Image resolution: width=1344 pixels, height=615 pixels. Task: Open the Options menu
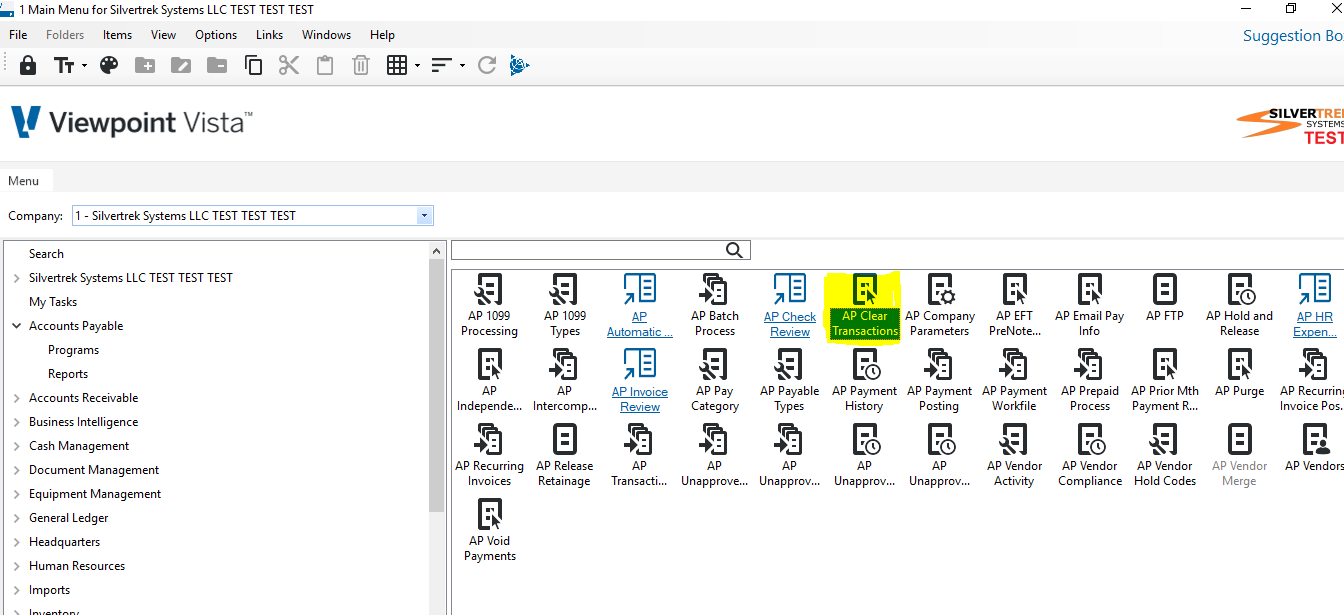pyautogui.click(x=216, y=35)
